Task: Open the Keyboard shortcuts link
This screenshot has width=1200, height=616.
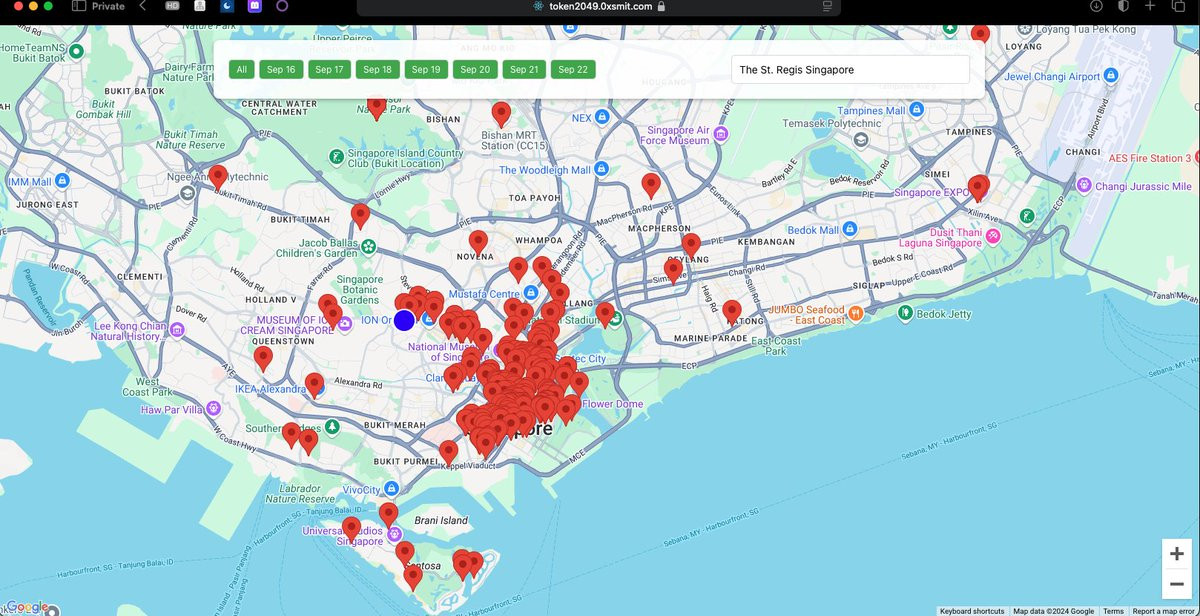Action: click(971, 611)
